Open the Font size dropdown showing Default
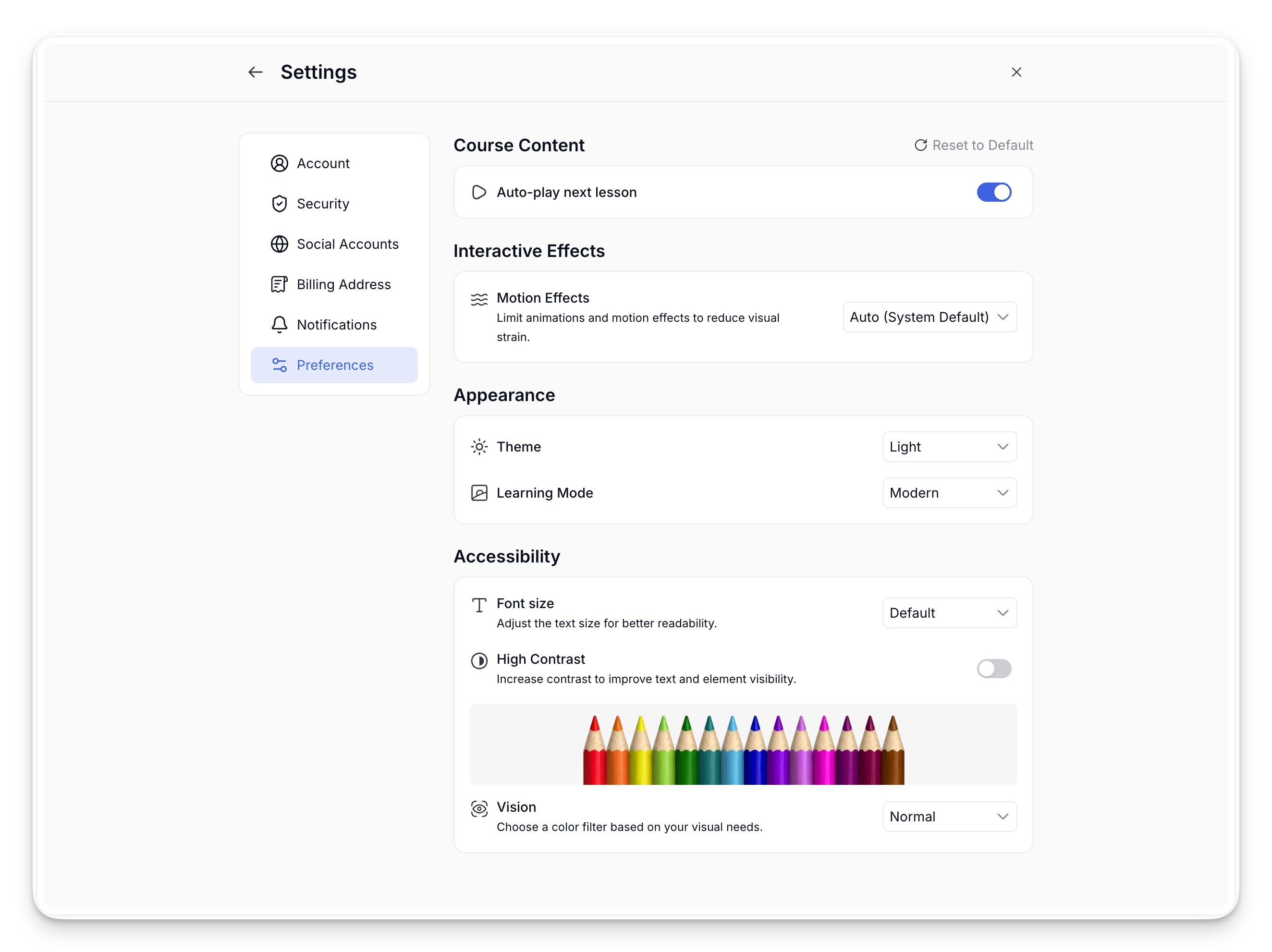This screenshot has height=952, width=1272. pyautogui.click(x=949, y=613)
